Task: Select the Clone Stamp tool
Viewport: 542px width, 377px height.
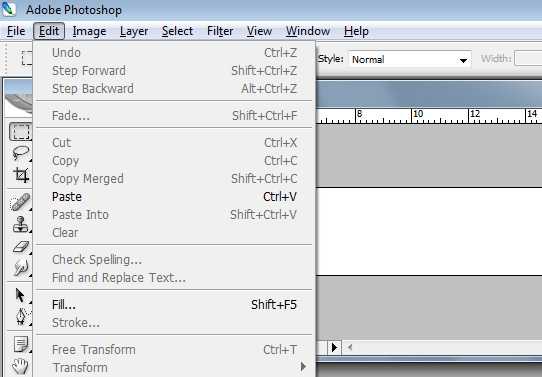Action: tap(21, 224)
